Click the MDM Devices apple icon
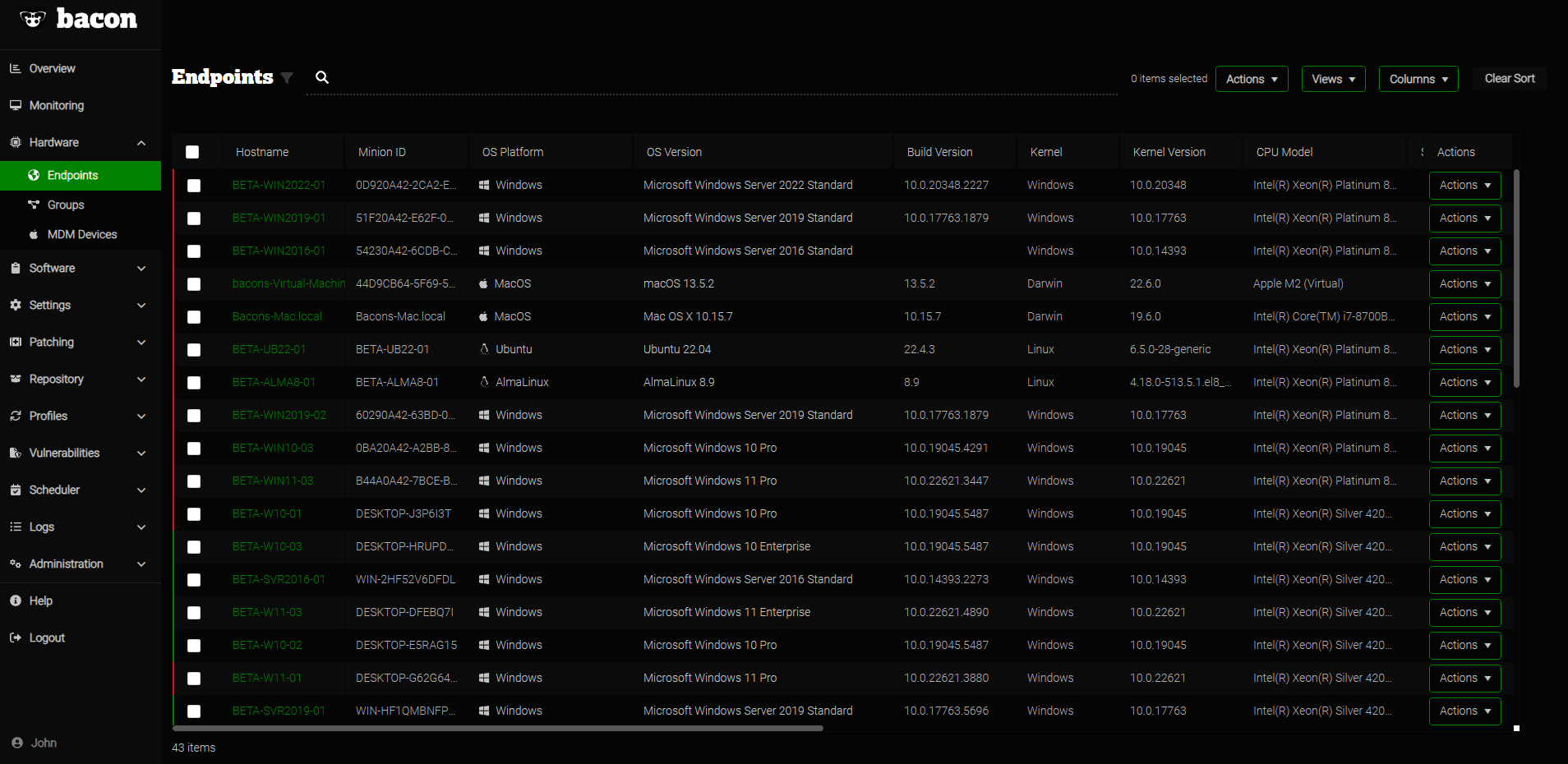This screenshot has height=764, width=1568. point(34,234)
